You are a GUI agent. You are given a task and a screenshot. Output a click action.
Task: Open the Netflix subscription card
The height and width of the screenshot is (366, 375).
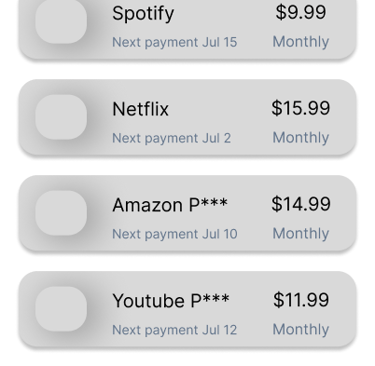187,117
